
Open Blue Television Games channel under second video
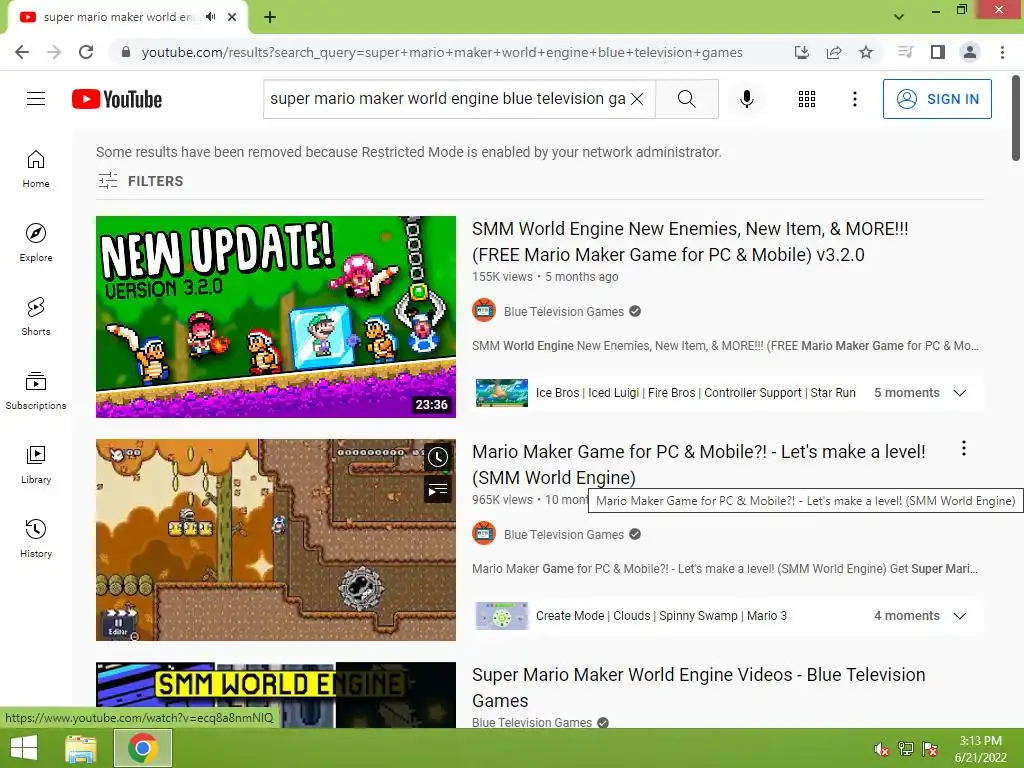pyautogui.click(x=564, y=534)
